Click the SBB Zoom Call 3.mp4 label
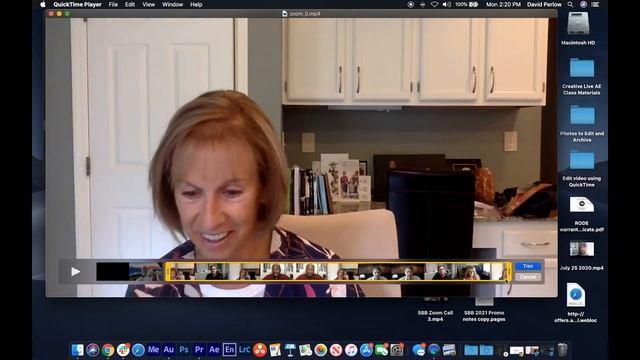 435,316
